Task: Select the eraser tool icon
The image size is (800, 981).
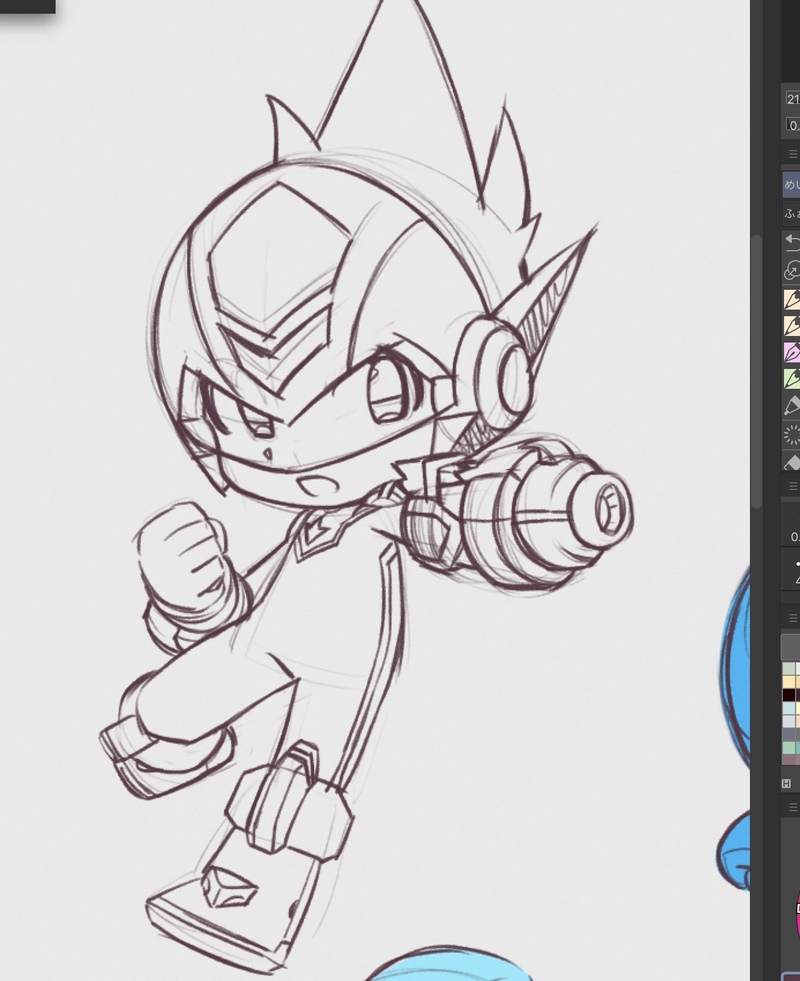Action: (x=792, y=462)
